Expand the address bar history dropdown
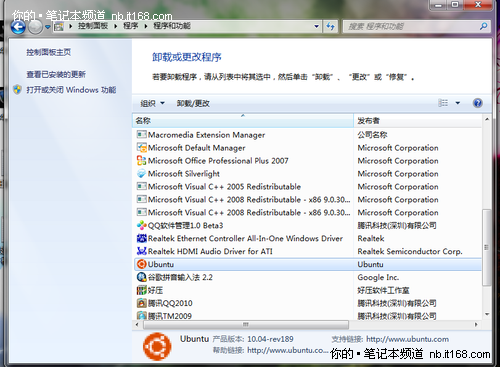Image resolution: width=500 pixels, height=367 pixels. click(x=316, y=26)
